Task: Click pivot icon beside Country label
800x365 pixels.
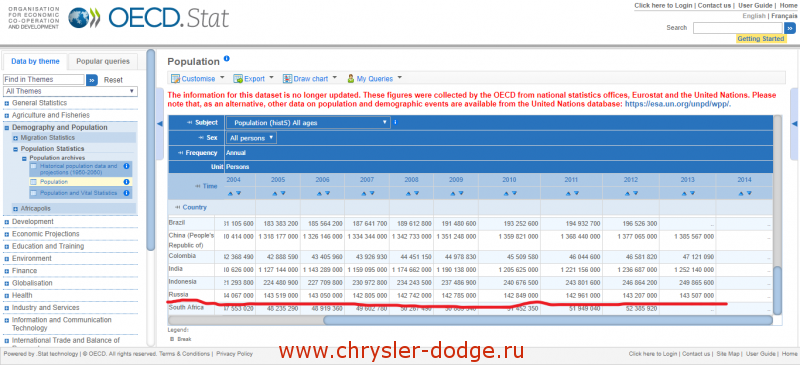Action: click(x=178, y=207)
